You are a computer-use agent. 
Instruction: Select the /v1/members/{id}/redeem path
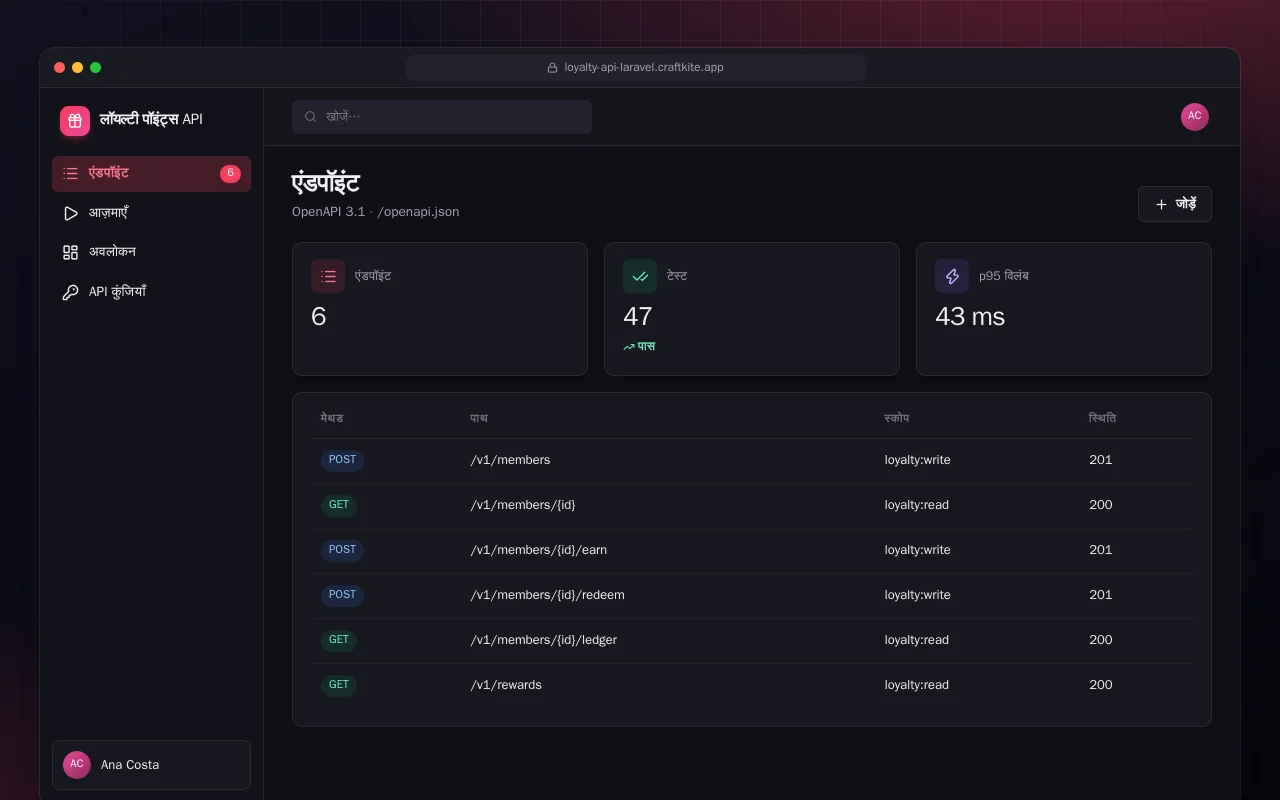(x=547, y=595)
